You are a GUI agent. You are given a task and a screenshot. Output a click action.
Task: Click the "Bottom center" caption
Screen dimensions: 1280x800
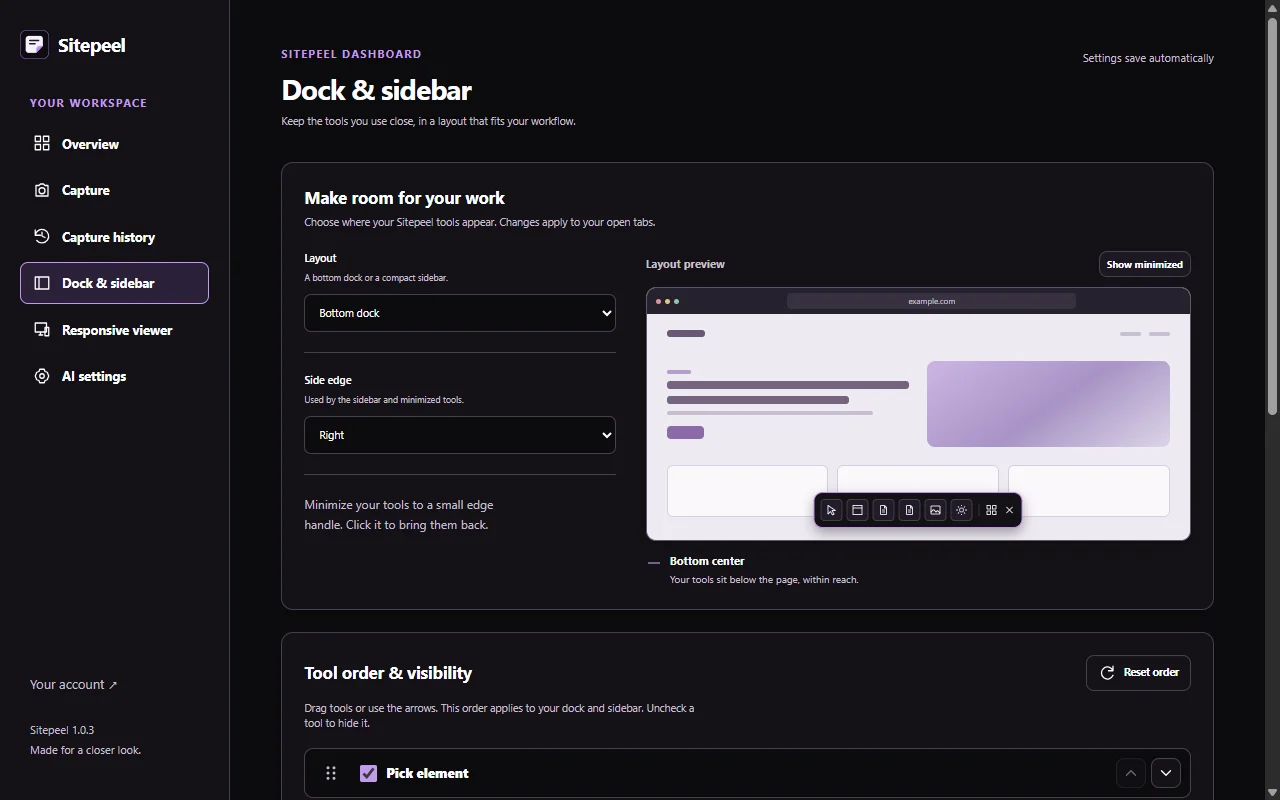click(707, 561)
